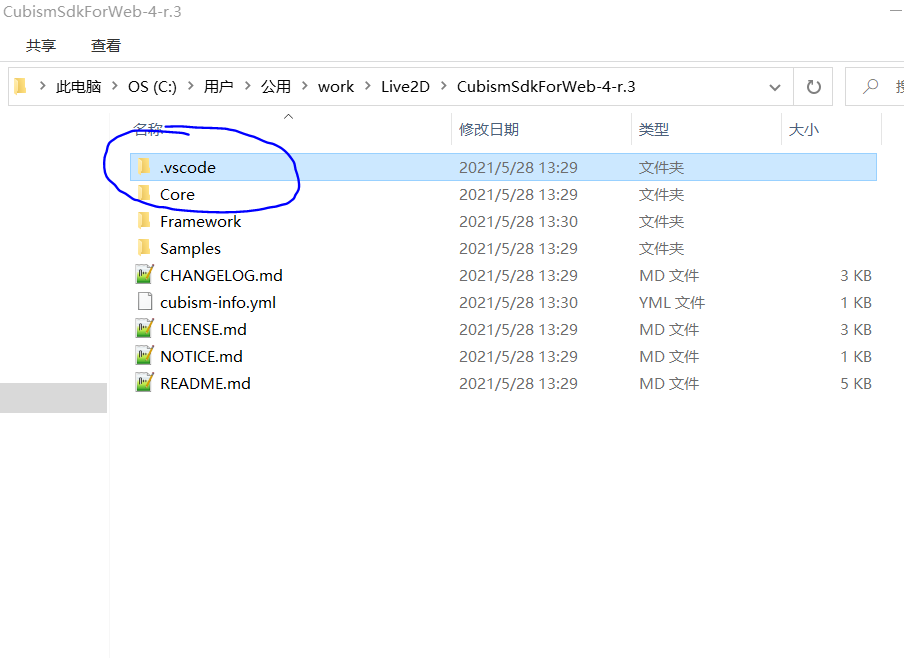Click the LICENSE.md file icon
Screen dimensions: 904x658
tap(144, 329)
